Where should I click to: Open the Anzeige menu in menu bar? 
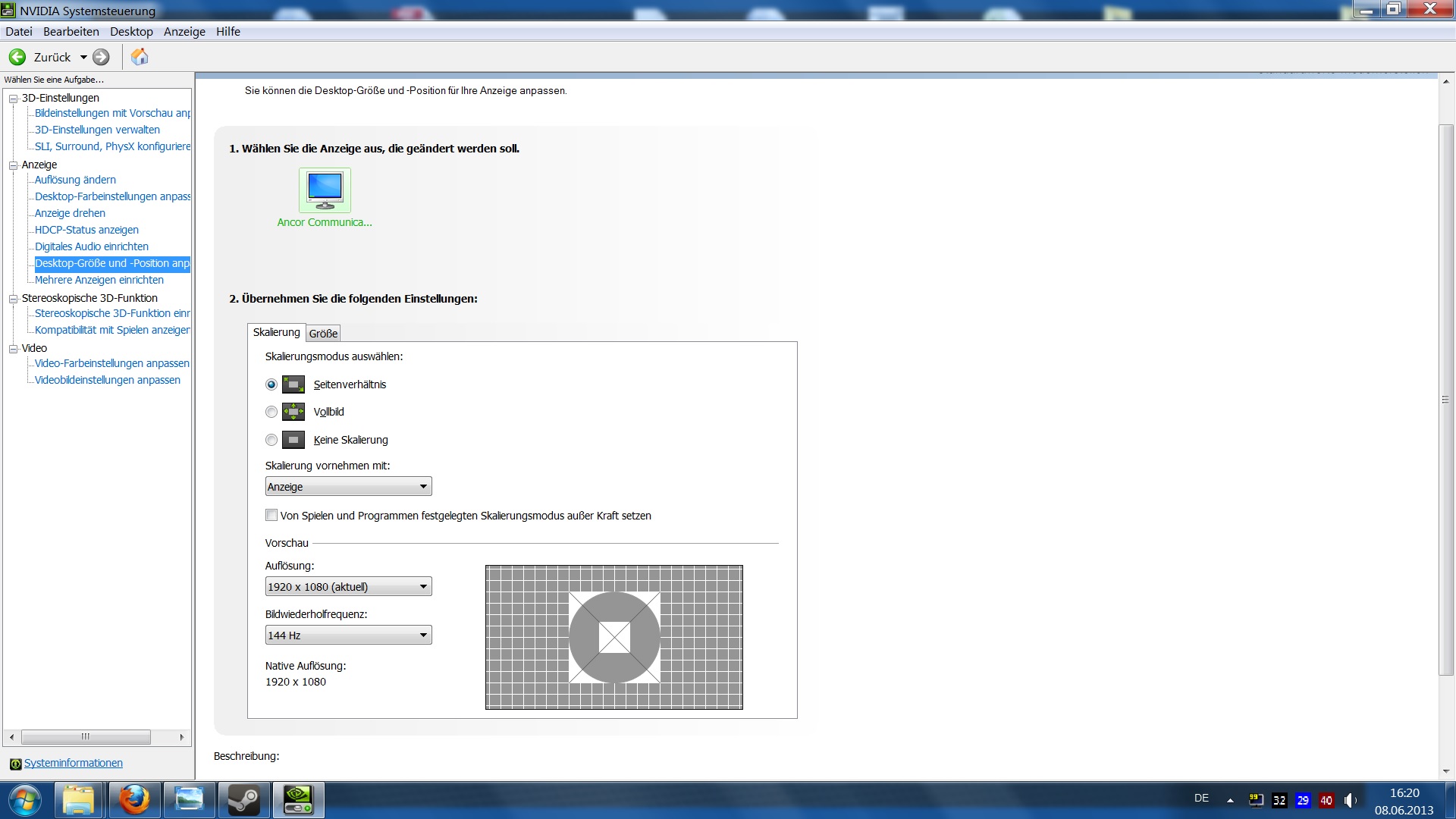[184, 31]
